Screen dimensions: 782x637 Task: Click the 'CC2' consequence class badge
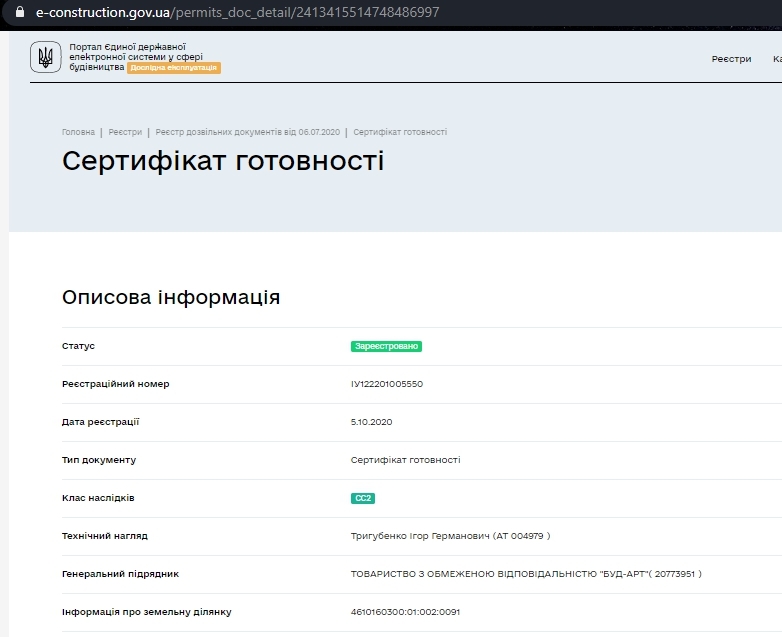tap(363, 498)
